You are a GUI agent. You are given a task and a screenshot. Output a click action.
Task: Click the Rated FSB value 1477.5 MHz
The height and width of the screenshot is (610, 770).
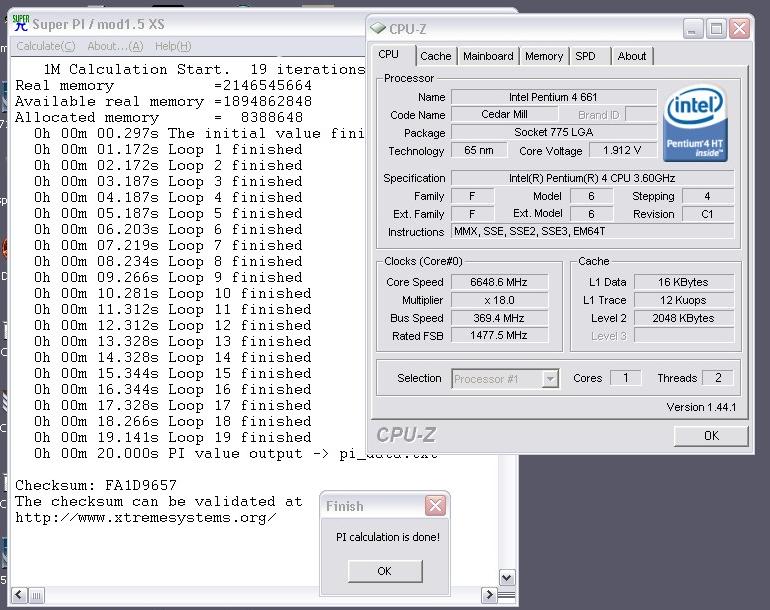(x=499, y=335)
